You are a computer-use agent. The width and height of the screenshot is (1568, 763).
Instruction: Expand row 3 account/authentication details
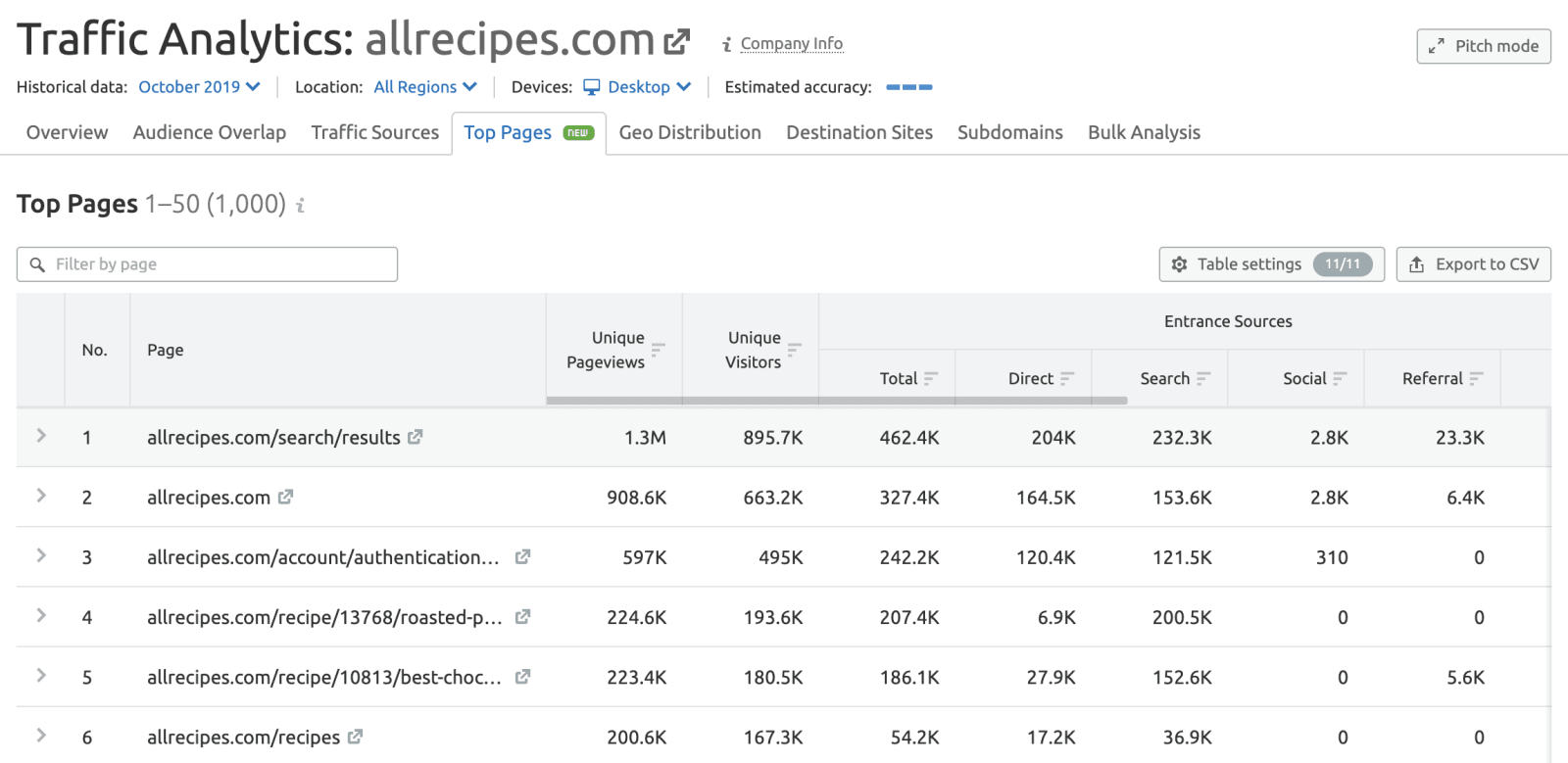coord(41,555)
